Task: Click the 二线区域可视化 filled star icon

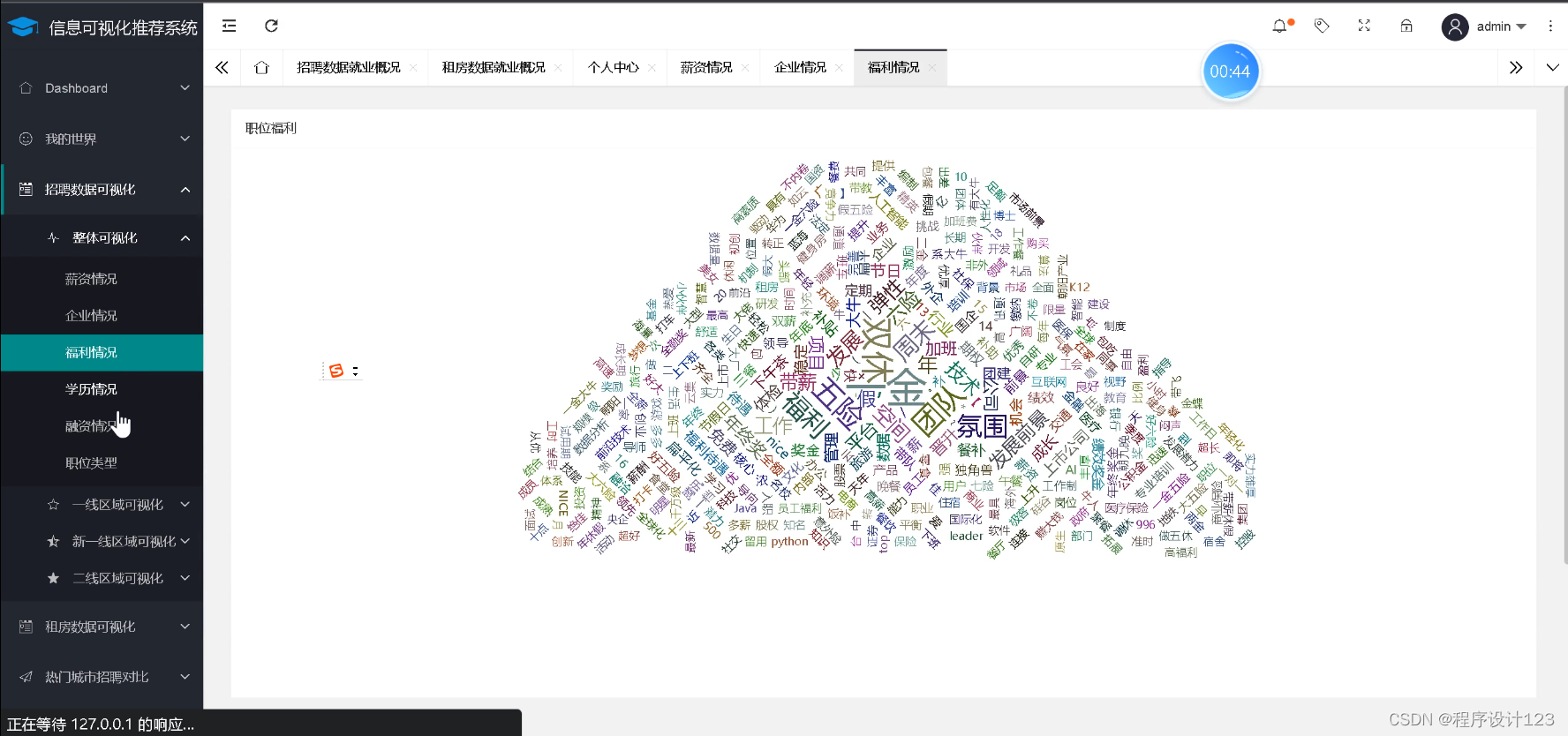Action: pos(53,579)
